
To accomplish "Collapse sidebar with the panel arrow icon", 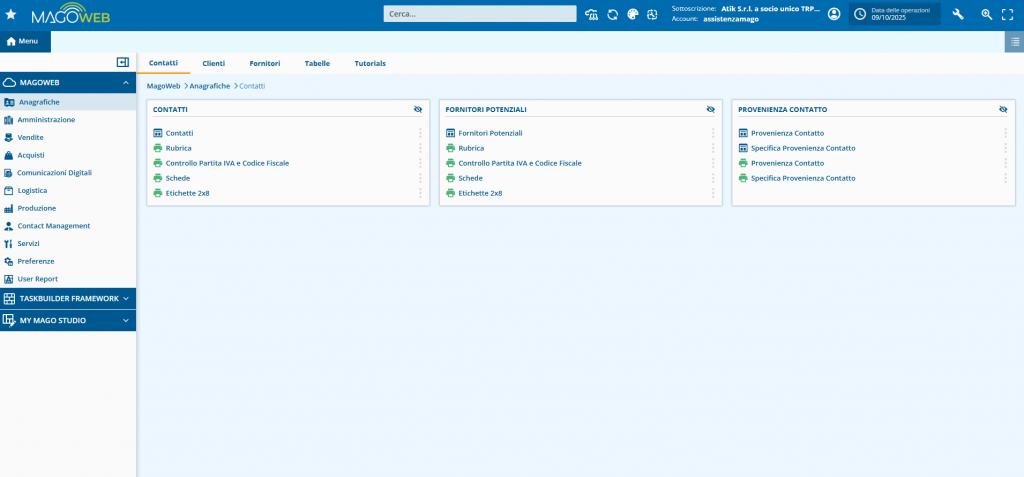I will pos(123,62).
